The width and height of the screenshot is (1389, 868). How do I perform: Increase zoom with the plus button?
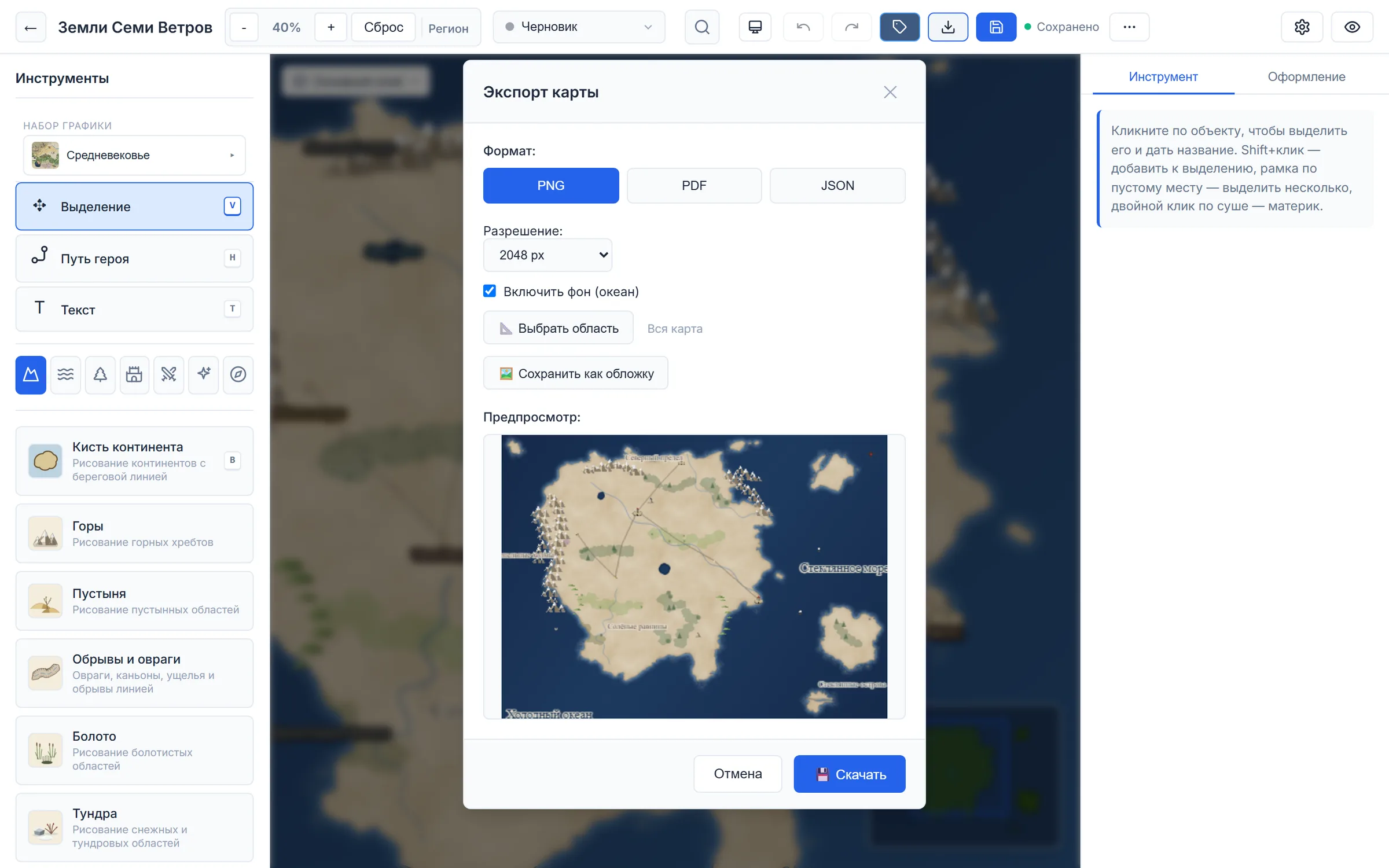click(x=331, y=27)
